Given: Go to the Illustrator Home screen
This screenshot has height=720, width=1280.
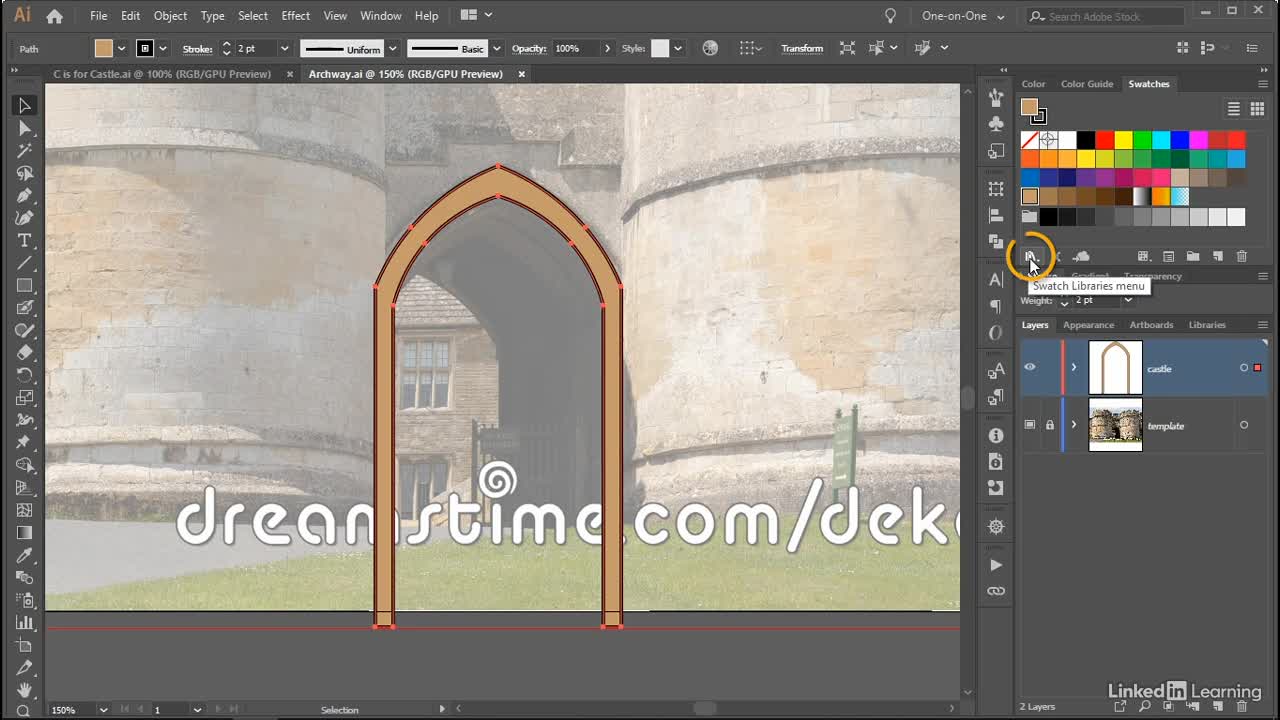Looking at the screenshot, I should tap(55, 16).
